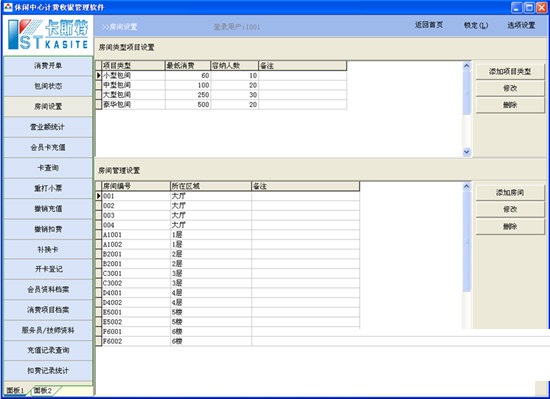Click 锁定(L) in the top bar
This screenshot has height=399, width=550.
[476, 25]
